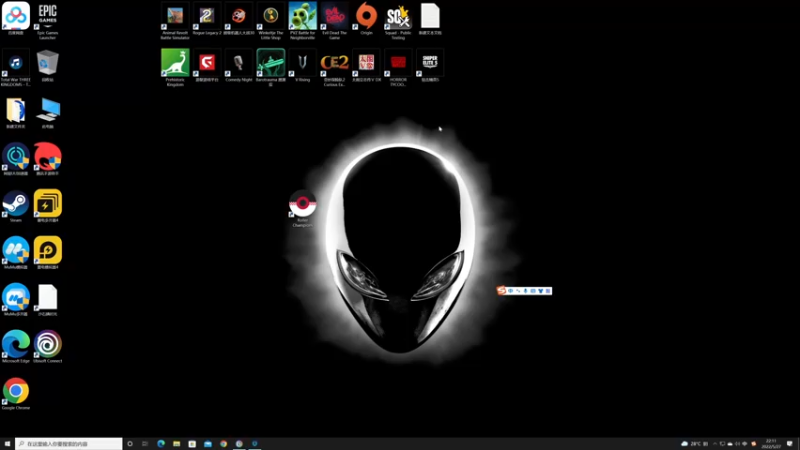The width and height of the screenshot is (800, 450).
Task: Open Microsoft Store on taskbar
Action: coord(192,444)
